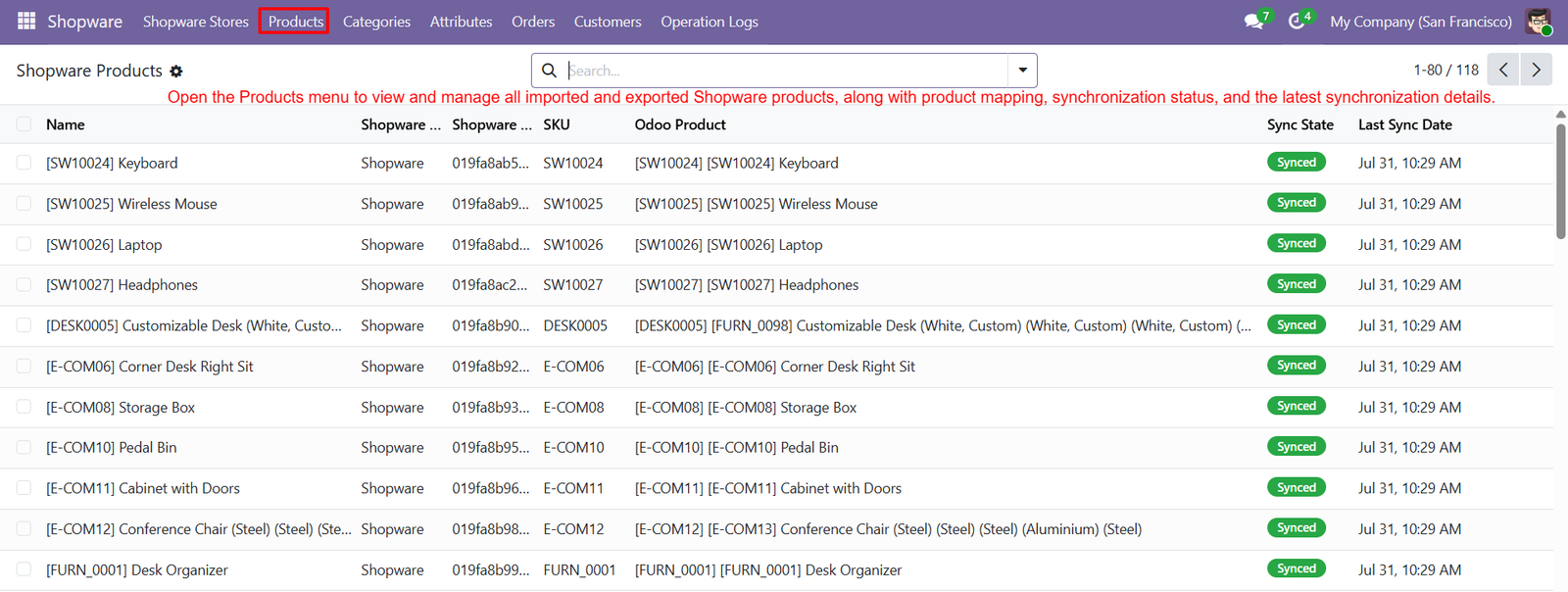This screenshot has height=592, width=1568.
Task: Click the Synced badge for Laptop
Action: pyautogui.click(x=1296, y=243)
